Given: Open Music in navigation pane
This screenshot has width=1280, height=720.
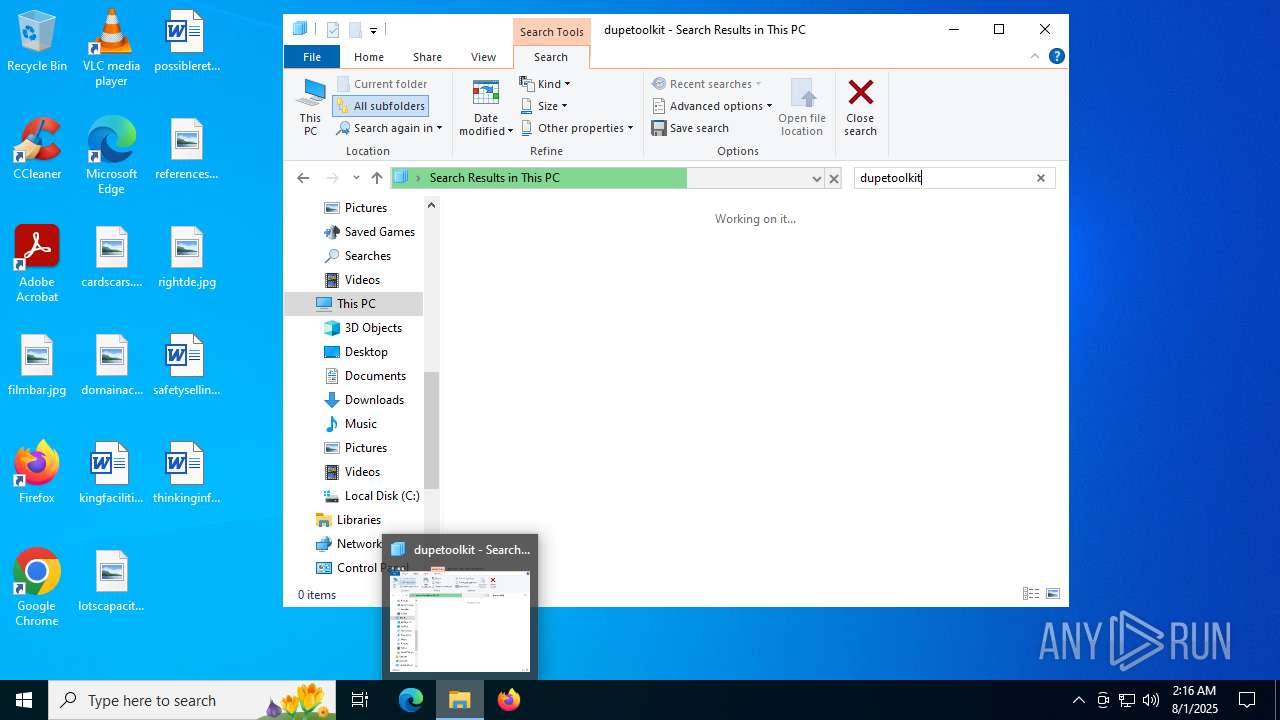Looking at the screenshot, I should coord(351,424).
